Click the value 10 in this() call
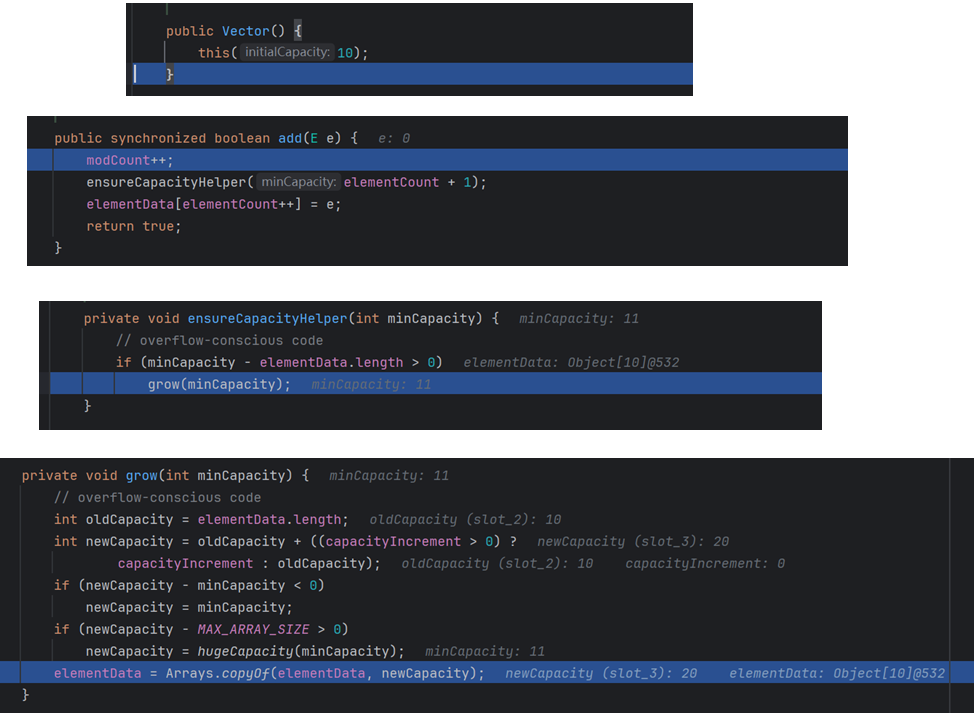974x714 pixels. 345,53
